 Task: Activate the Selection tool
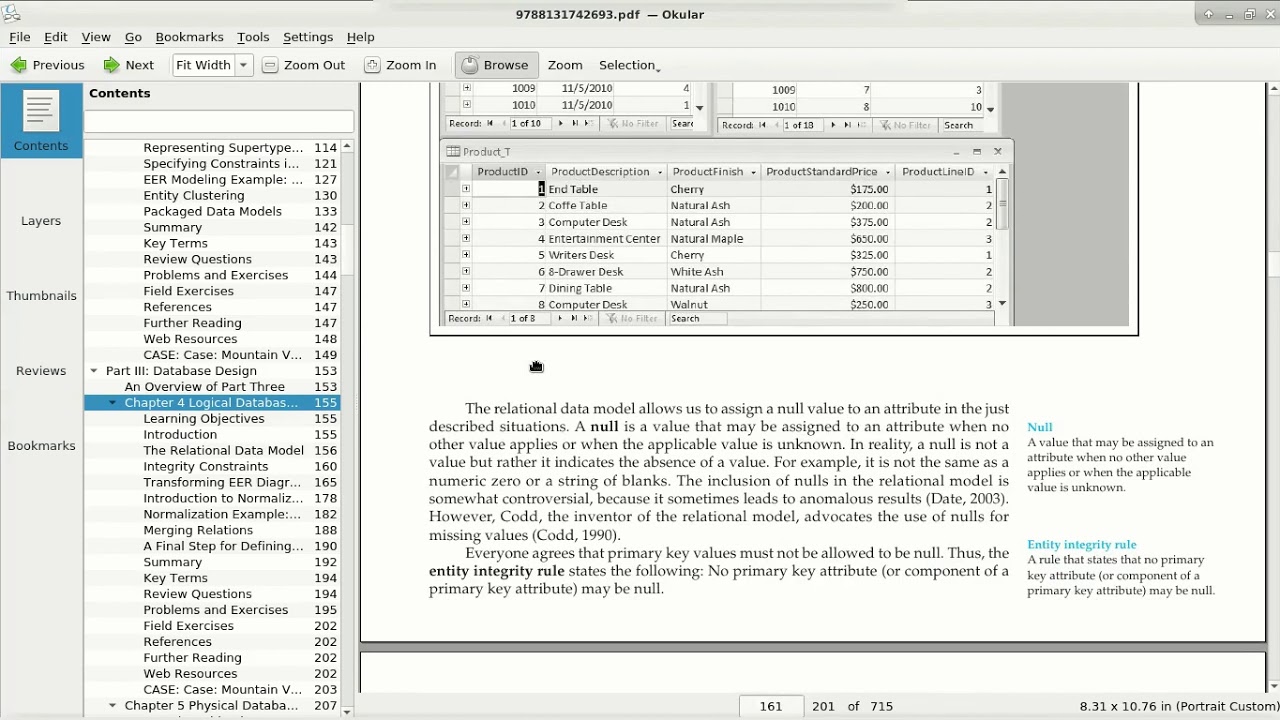tap(629, 65)
